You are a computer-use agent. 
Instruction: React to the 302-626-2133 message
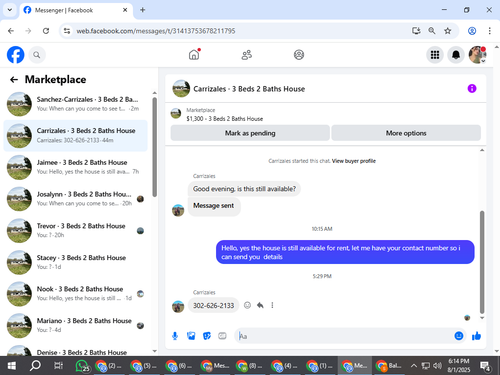[x=247, y=305]
